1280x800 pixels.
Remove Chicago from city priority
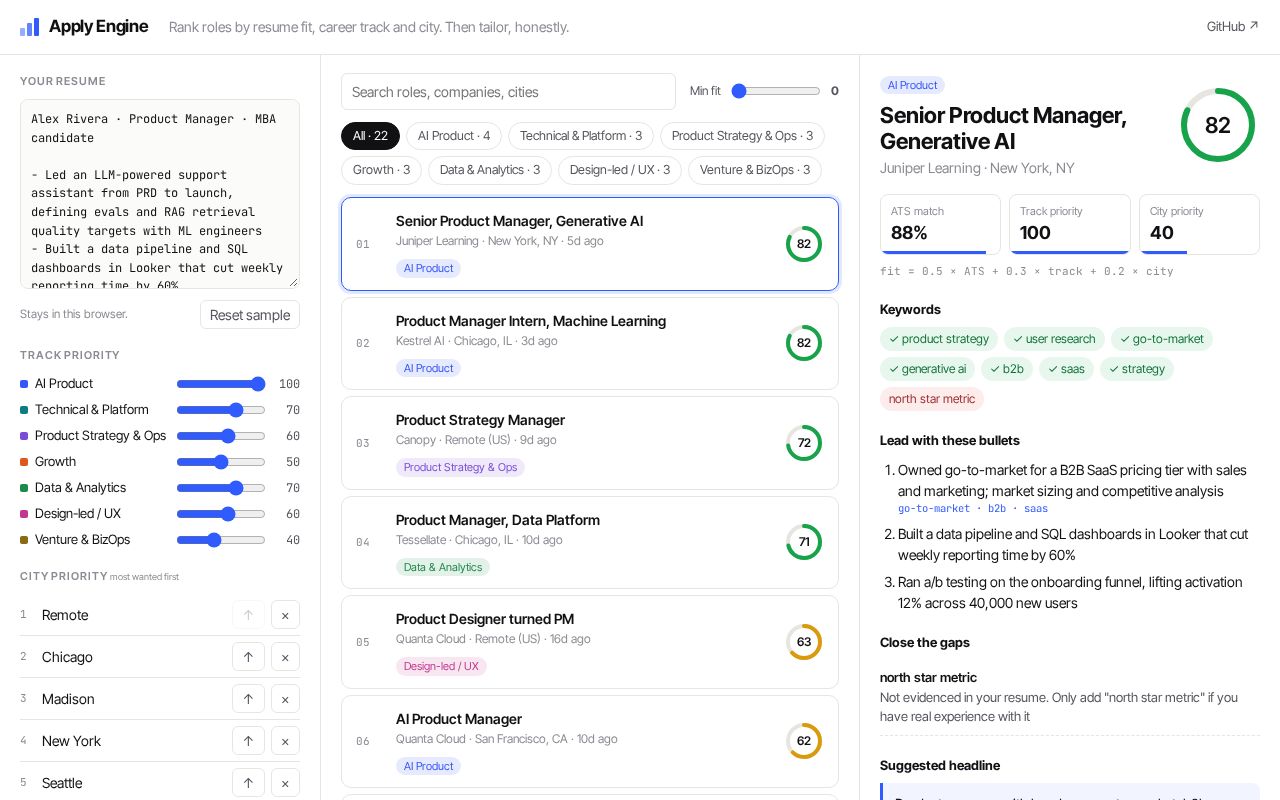click(285, 657)
